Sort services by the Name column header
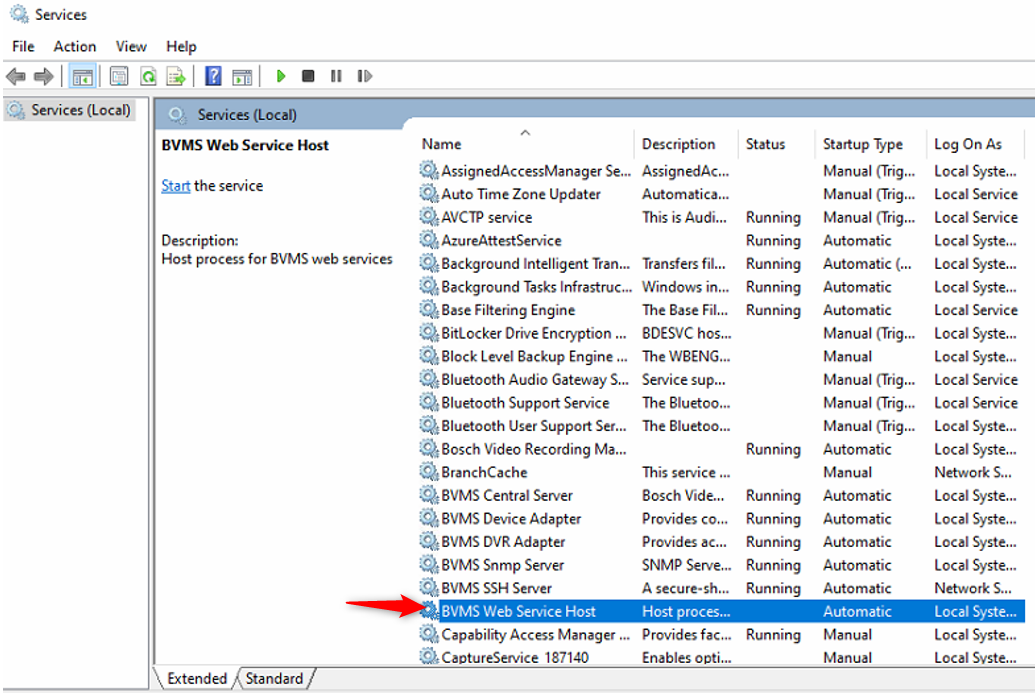 tap(442, 144)
